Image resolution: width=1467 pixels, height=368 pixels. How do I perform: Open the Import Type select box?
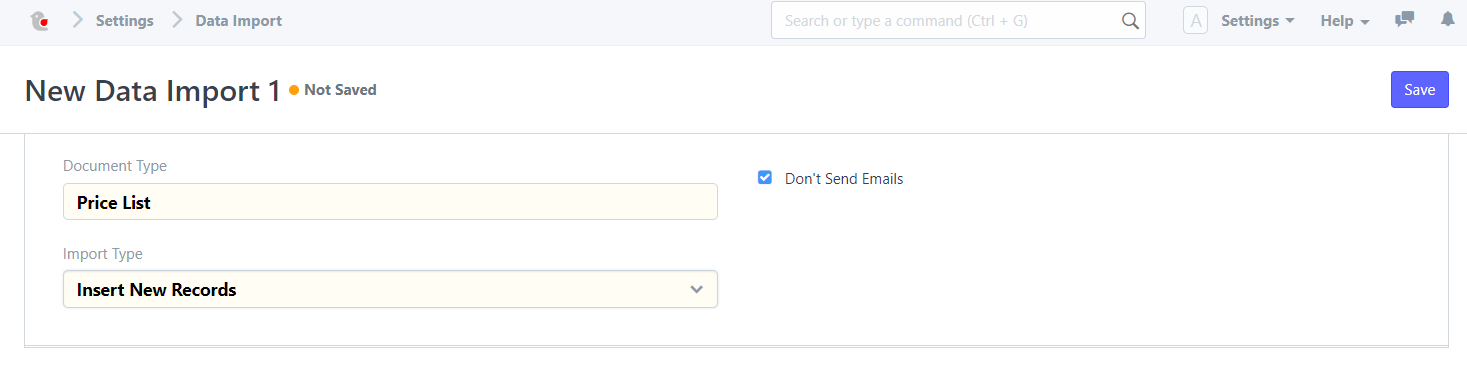(390, 290)
